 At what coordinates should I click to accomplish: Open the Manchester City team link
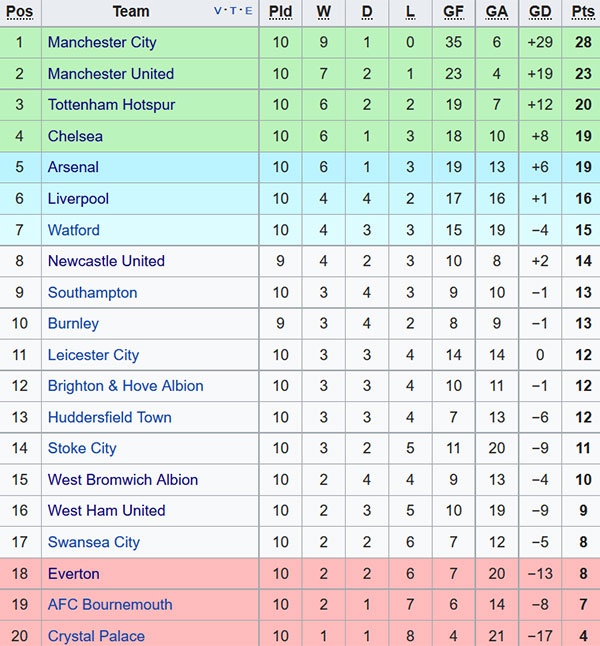(102, 43)
